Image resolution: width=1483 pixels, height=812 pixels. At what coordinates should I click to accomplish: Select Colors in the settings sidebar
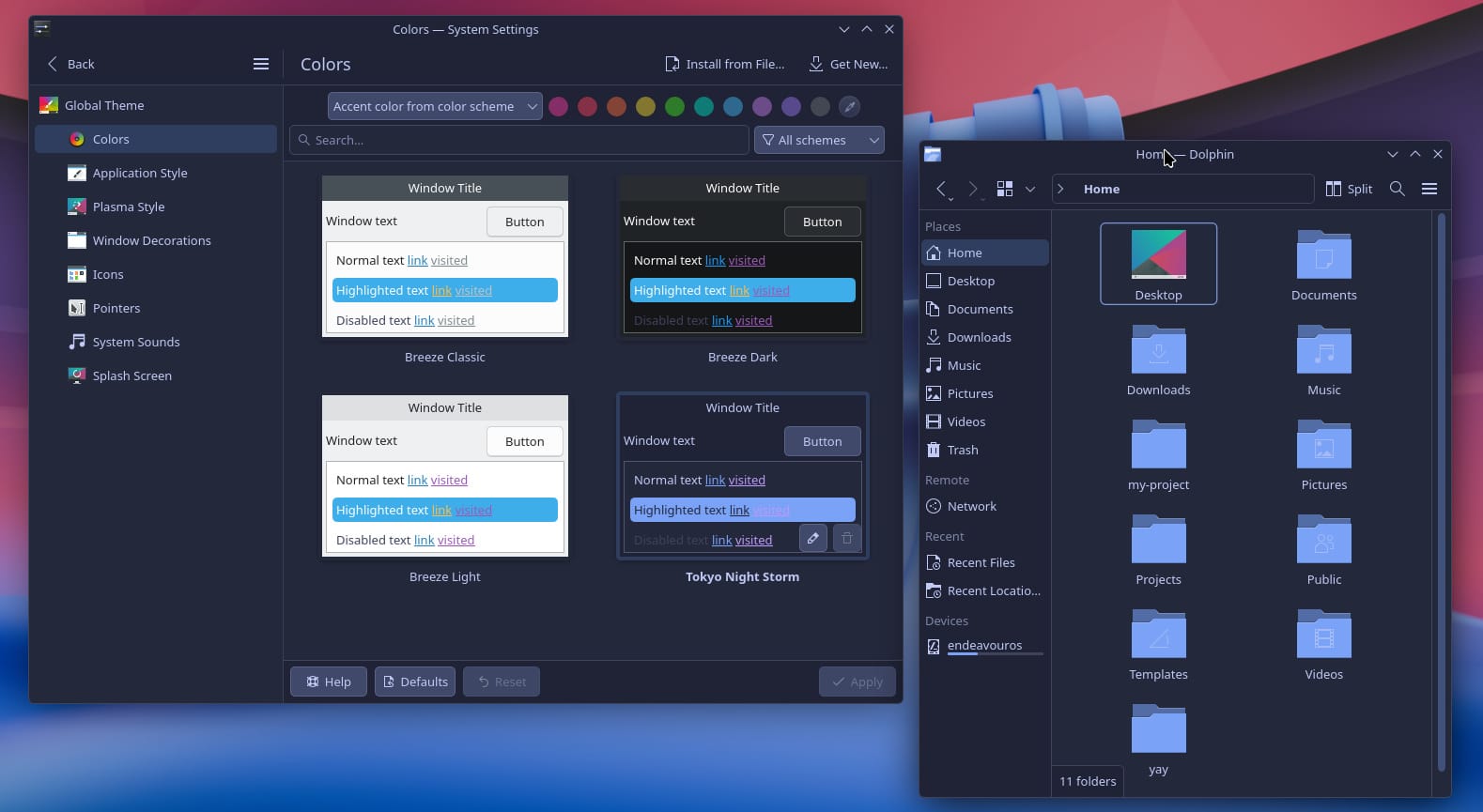(156, 139)
